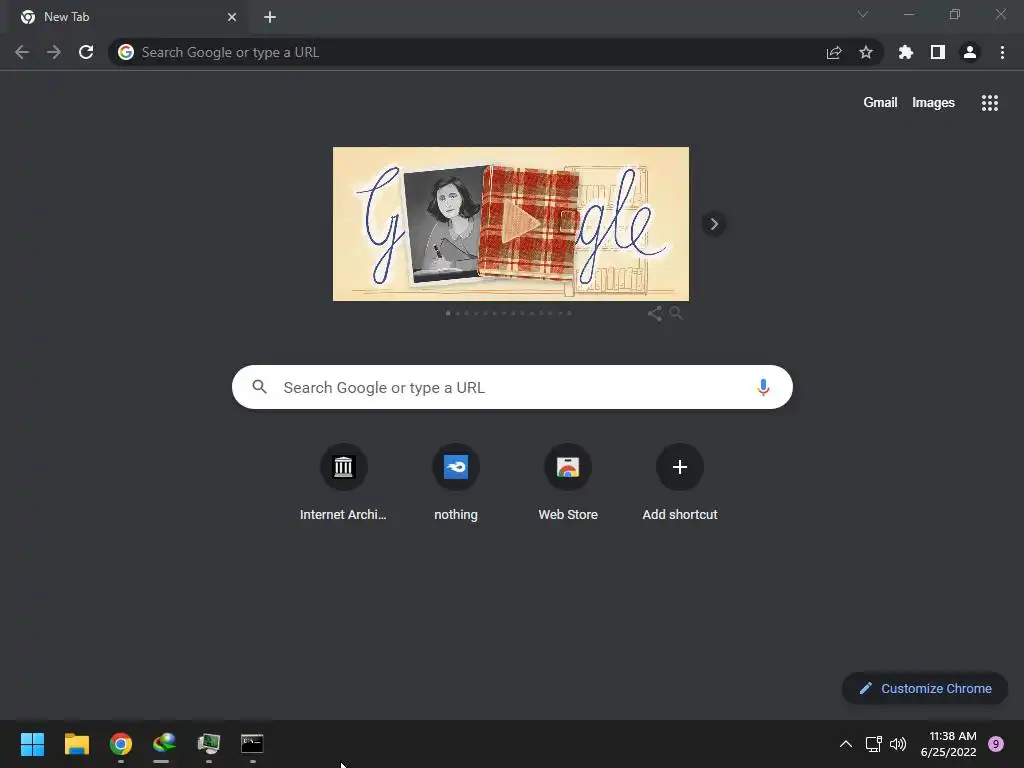Screen dimensions: 1024x768
Task: Advance to the next Doodle slide
Action: [x=714, y=224]
